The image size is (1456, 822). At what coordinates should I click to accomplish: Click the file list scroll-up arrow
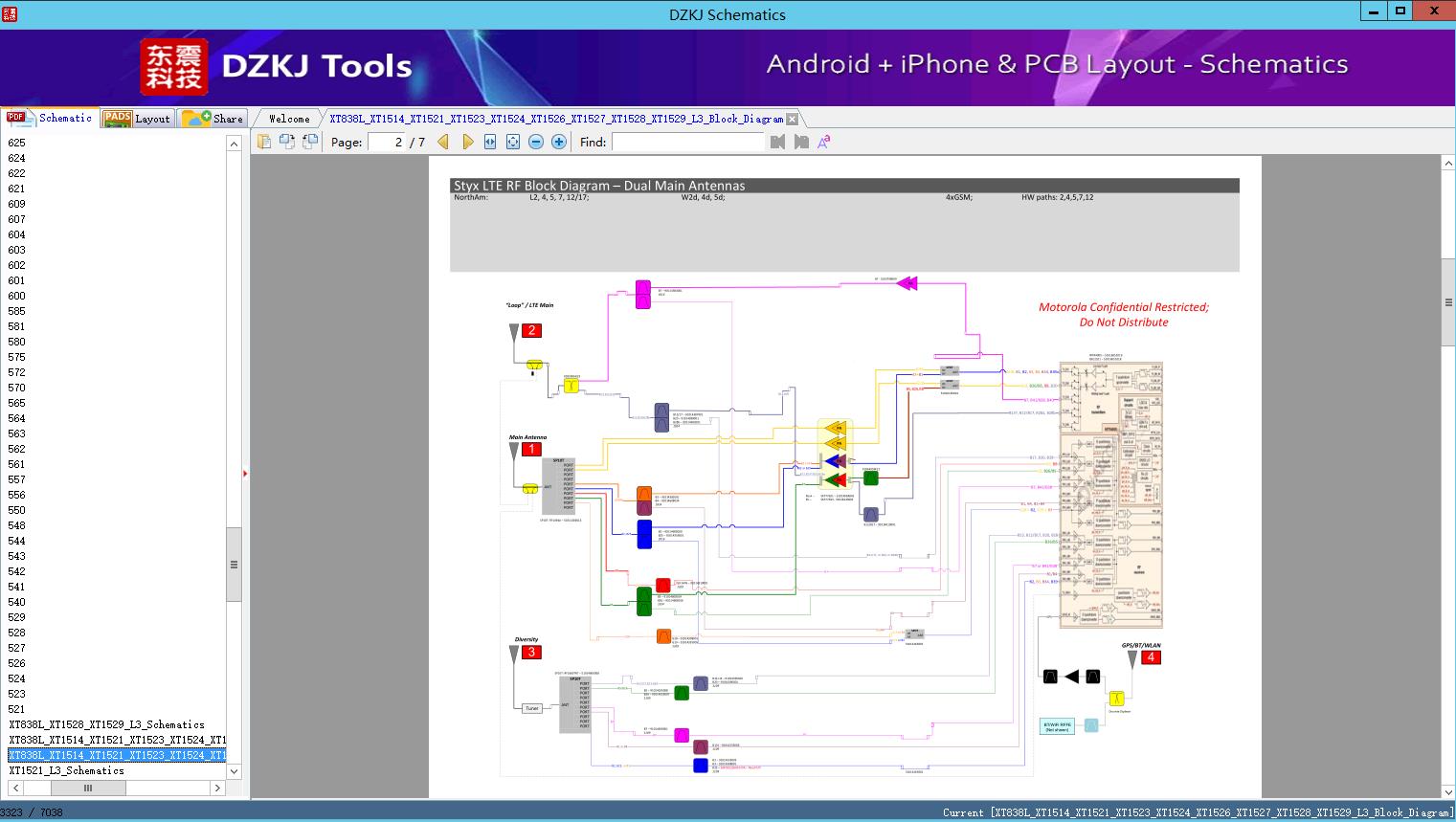click(x=234, y=144)
